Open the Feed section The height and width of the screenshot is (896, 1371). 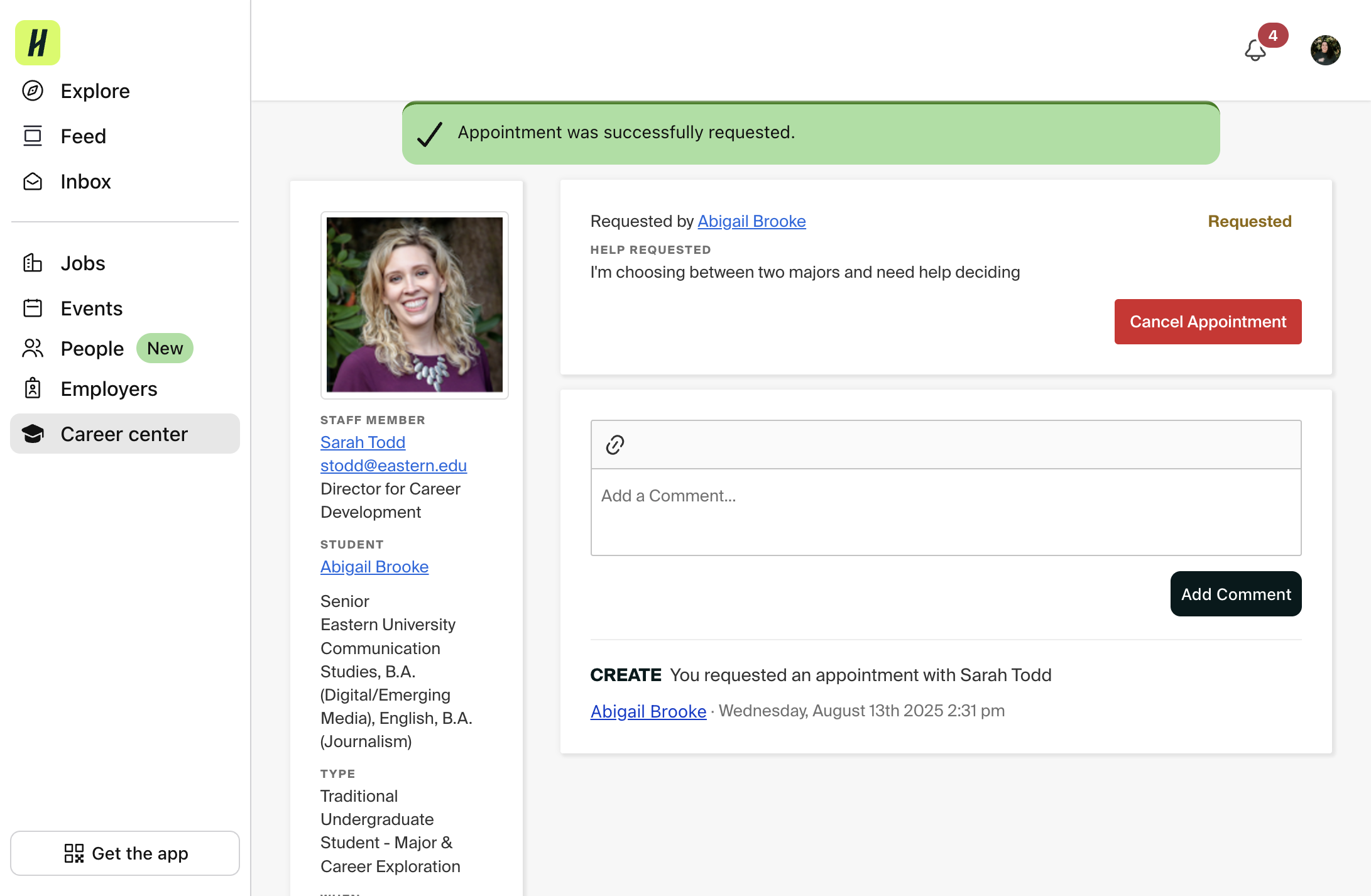(x=84, y=136)
